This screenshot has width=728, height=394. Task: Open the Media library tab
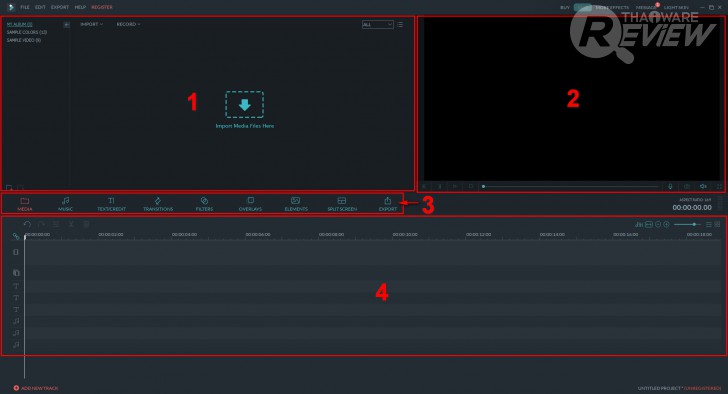pyautogui.click(x=25, y=204)
